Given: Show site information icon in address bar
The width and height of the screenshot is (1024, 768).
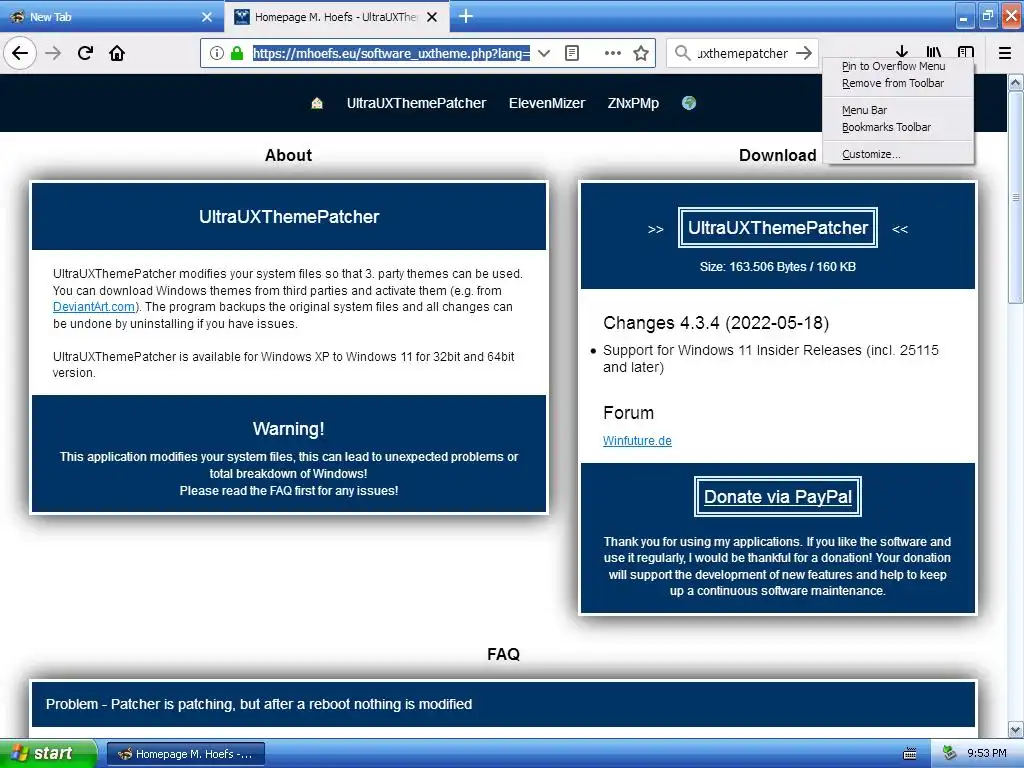Looking at the screenshot, I should tap(217, 53).
